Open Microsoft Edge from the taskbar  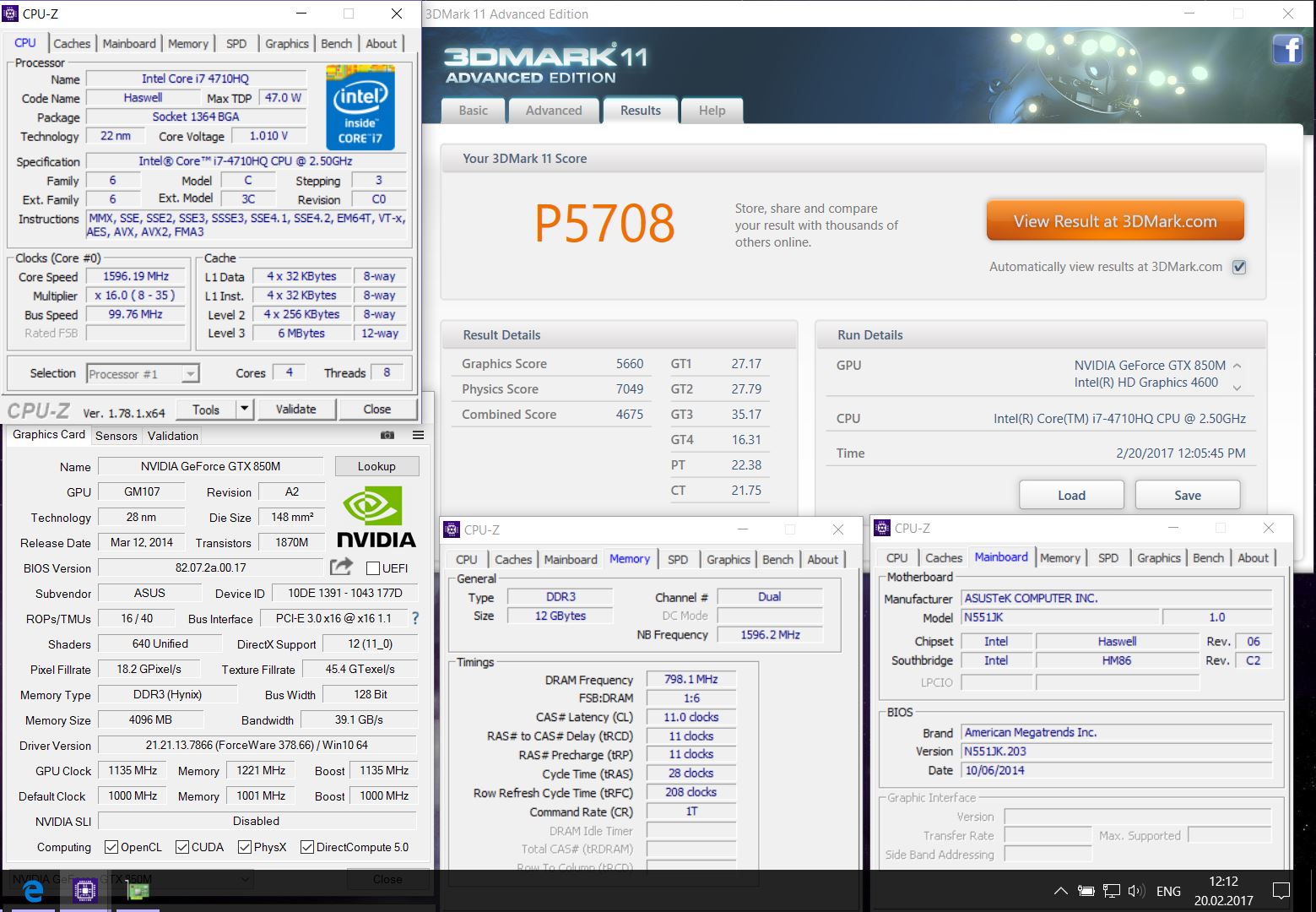(32, 891)
